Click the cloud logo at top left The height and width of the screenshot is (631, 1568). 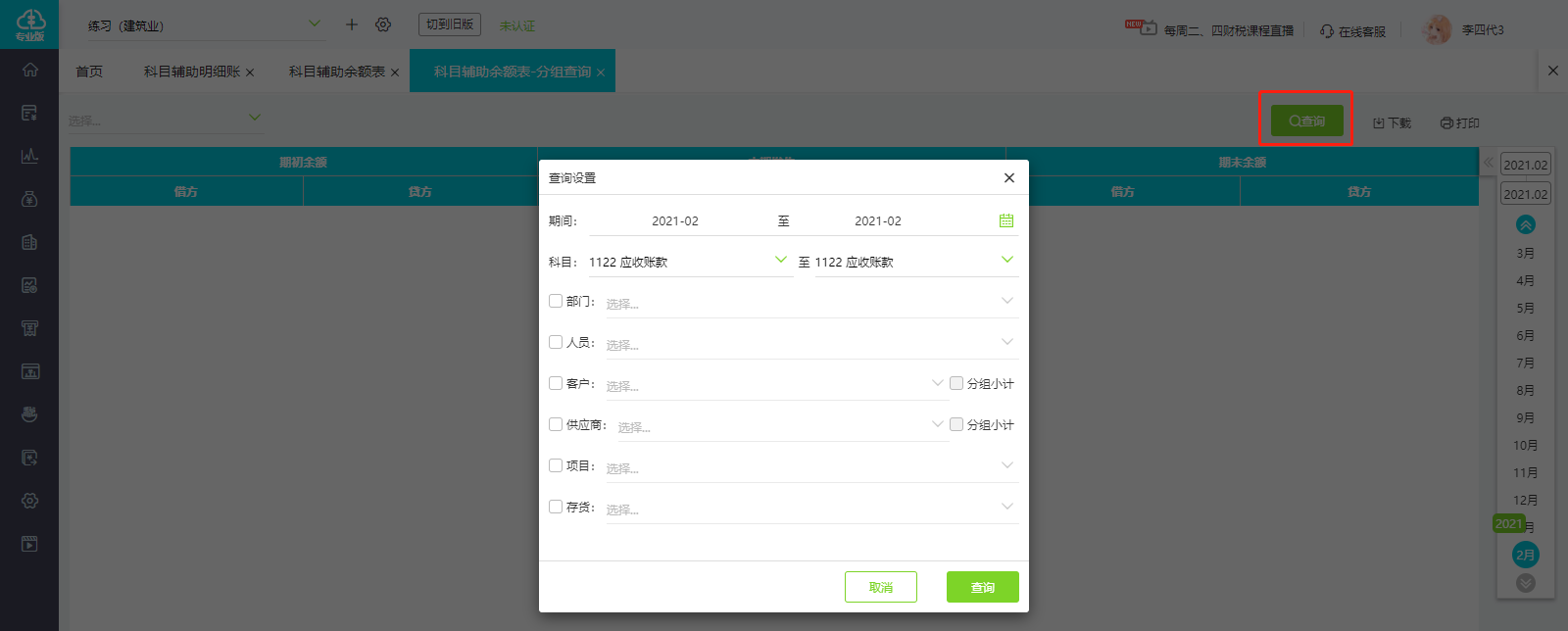tap(30, 24)
